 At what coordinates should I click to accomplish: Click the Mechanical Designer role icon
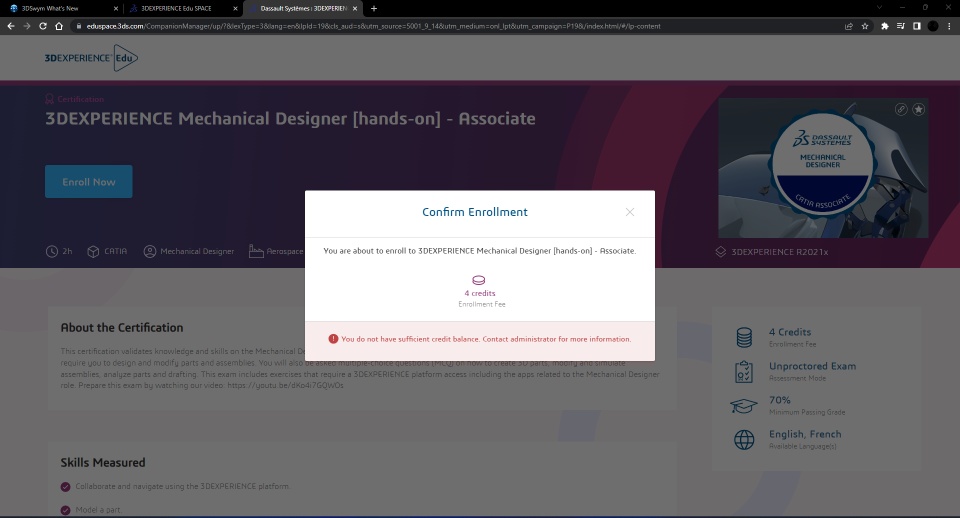tap(150, 251)
